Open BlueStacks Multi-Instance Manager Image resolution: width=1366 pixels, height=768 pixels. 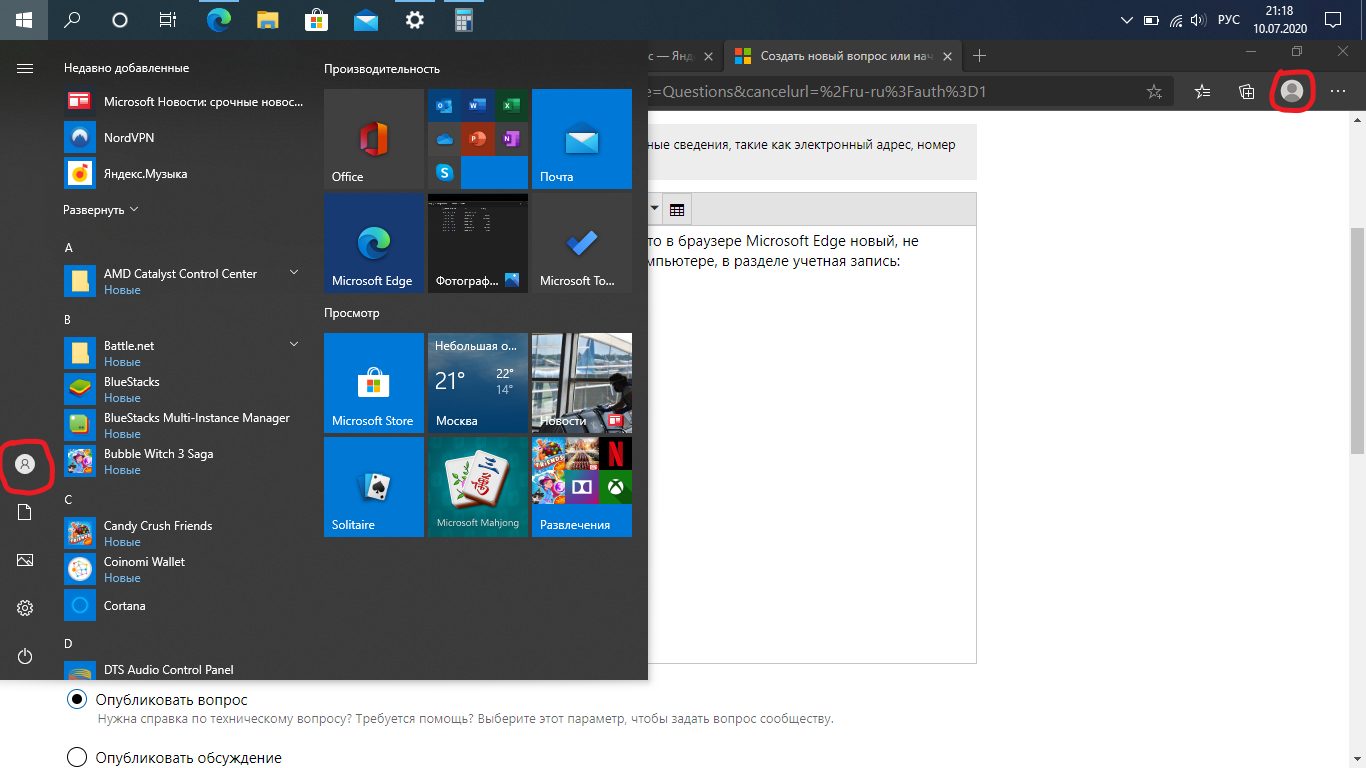[184, 425]
